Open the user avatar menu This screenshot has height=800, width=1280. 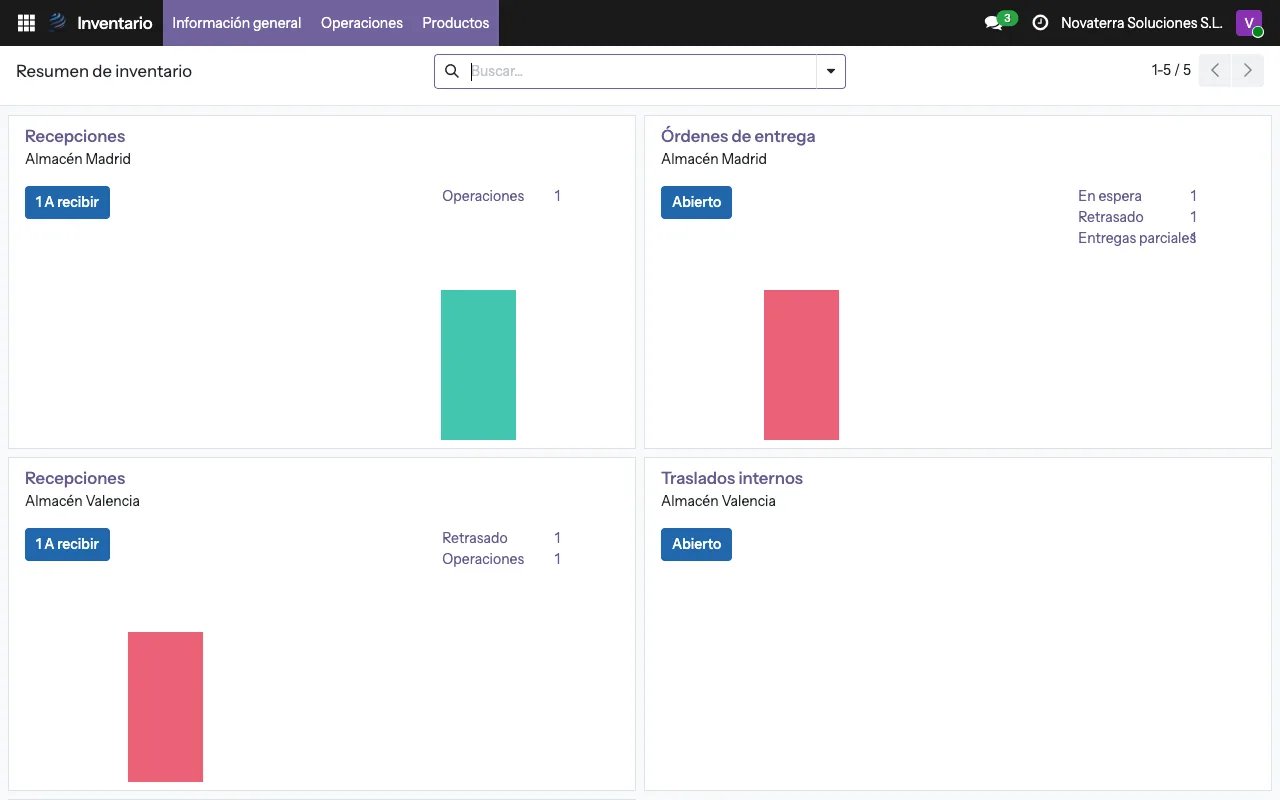[1249, 23]
